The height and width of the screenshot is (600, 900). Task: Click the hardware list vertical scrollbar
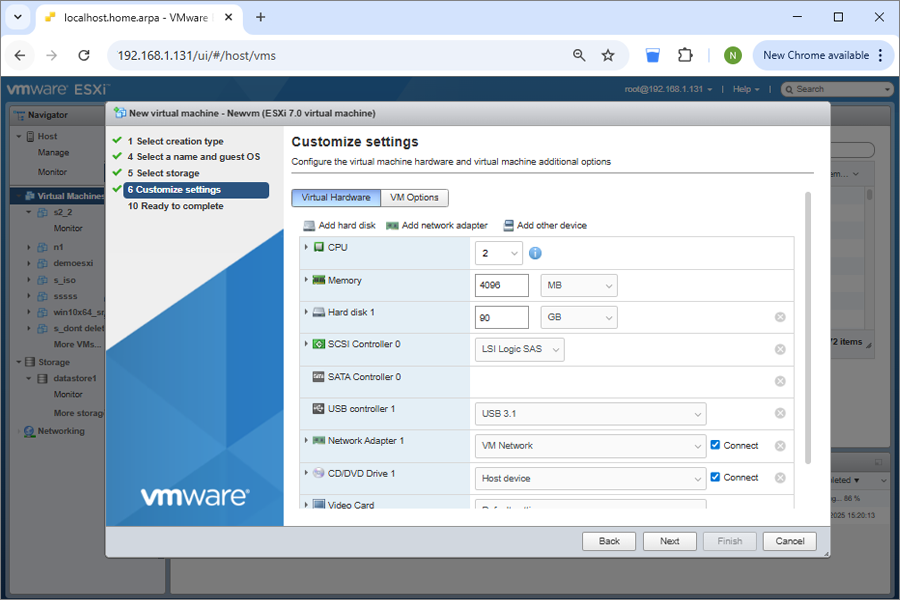pyautogui.click(x=808, y=327)
